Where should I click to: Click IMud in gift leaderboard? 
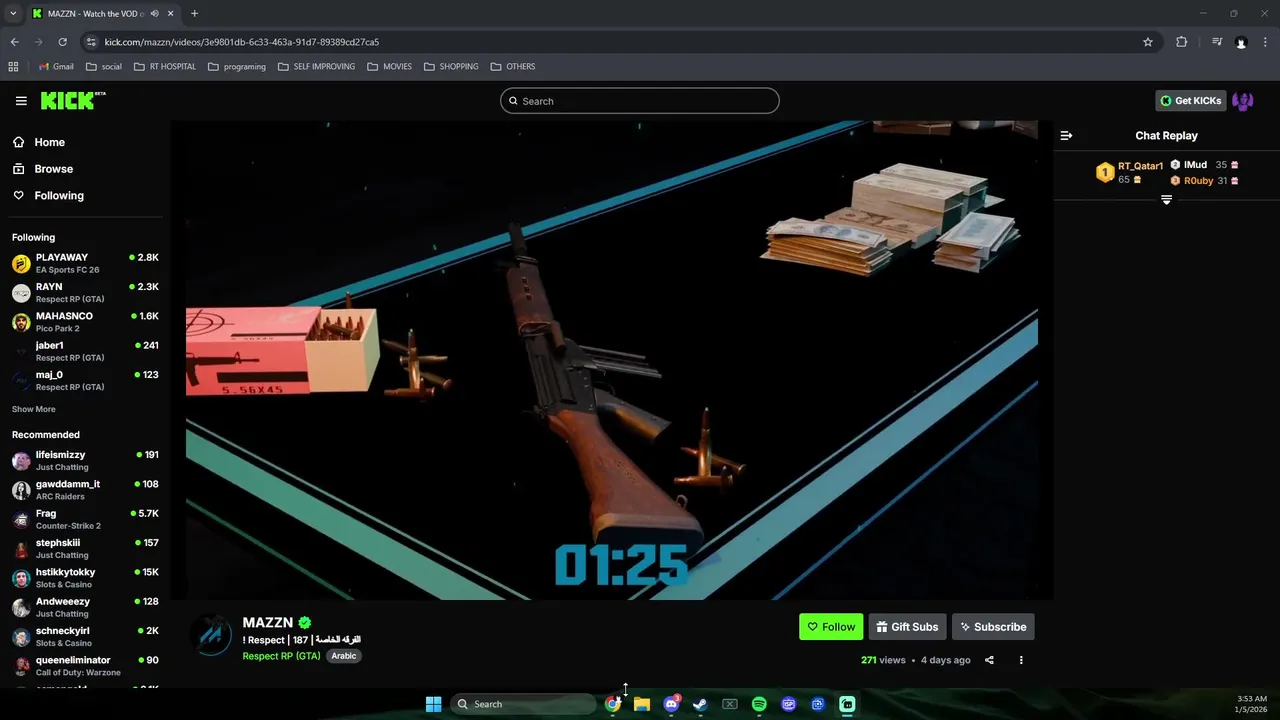1195,165
